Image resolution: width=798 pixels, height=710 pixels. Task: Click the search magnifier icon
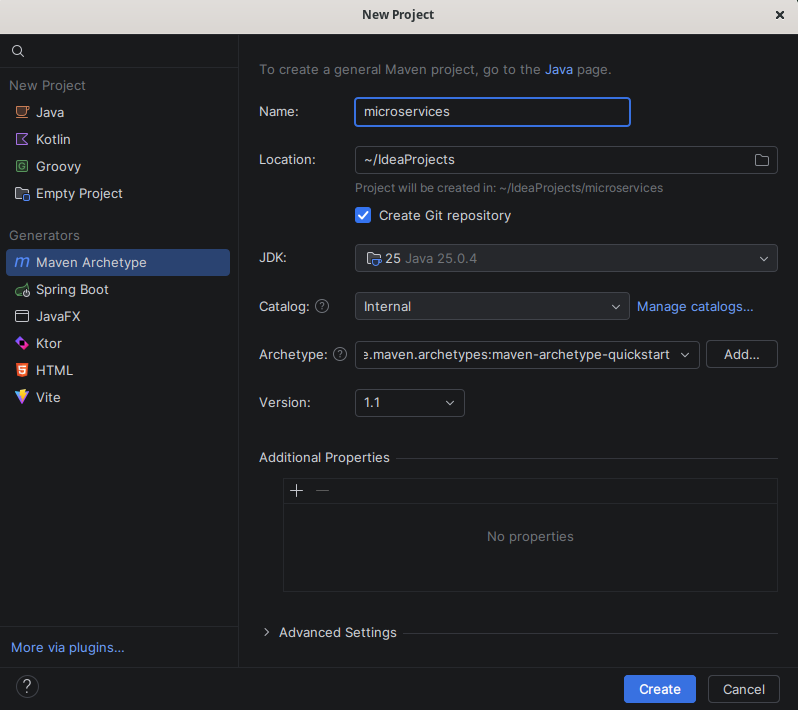click(x=18, y=51)
